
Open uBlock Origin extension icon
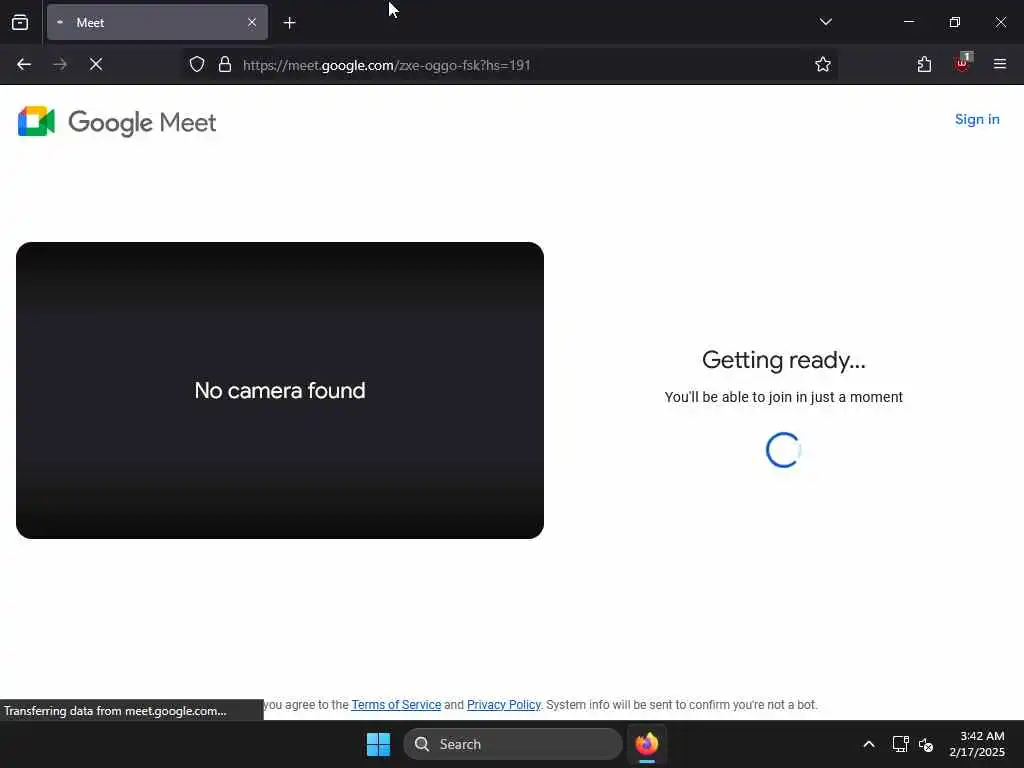coord(963,63)
